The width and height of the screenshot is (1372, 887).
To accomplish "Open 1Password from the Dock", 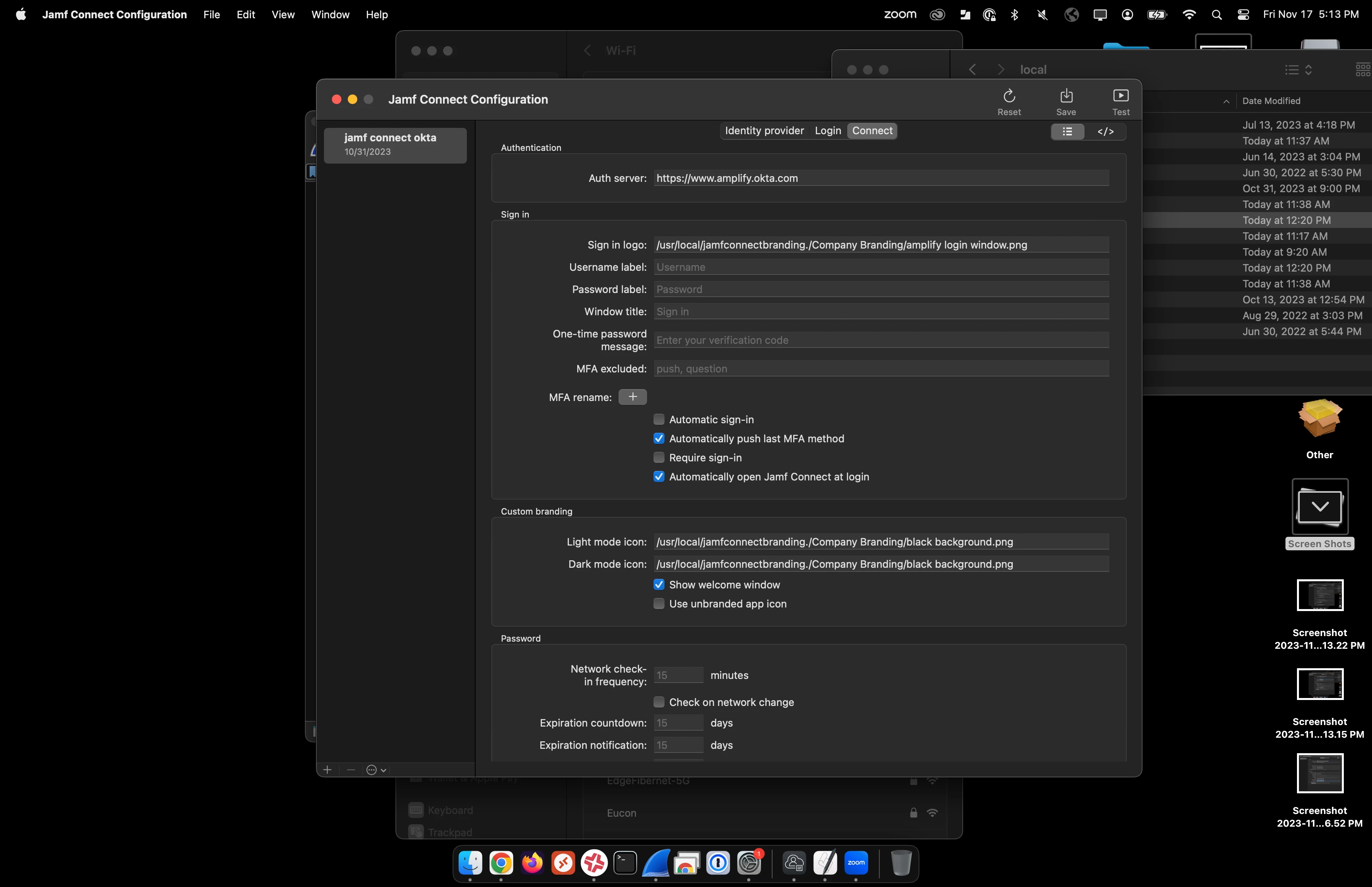I will pyautogui.click(x=718, y=863).
